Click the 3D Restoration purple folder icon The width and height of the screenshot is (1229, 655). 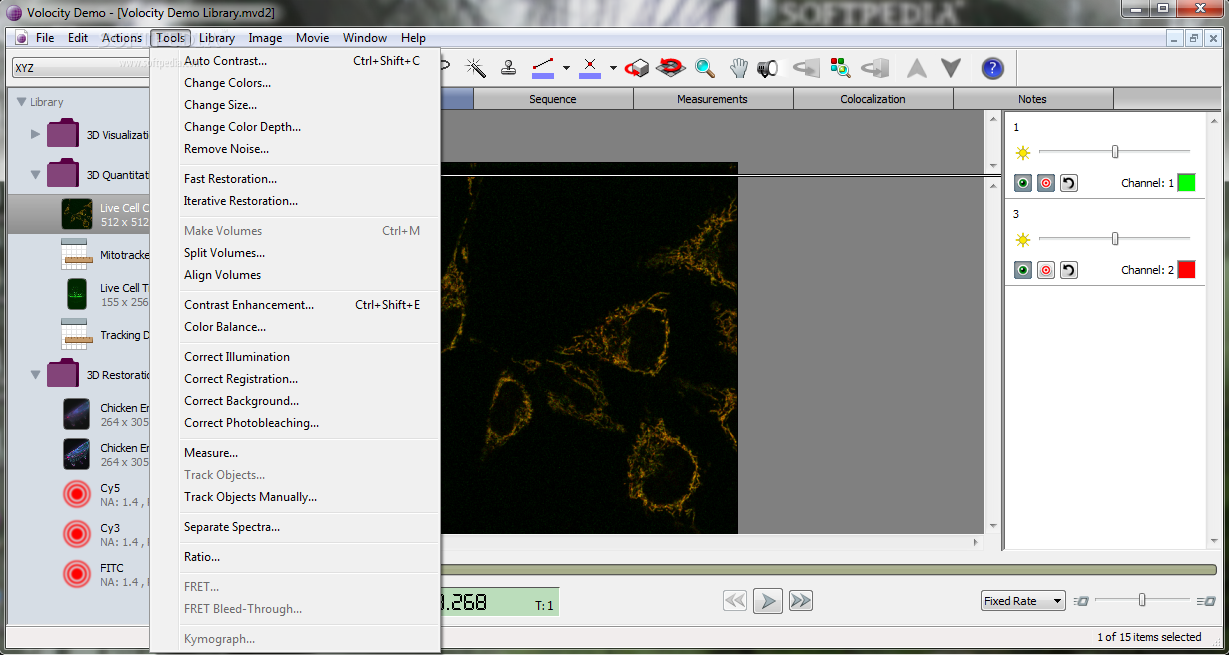pyautogui.click(x=63, y=374)
